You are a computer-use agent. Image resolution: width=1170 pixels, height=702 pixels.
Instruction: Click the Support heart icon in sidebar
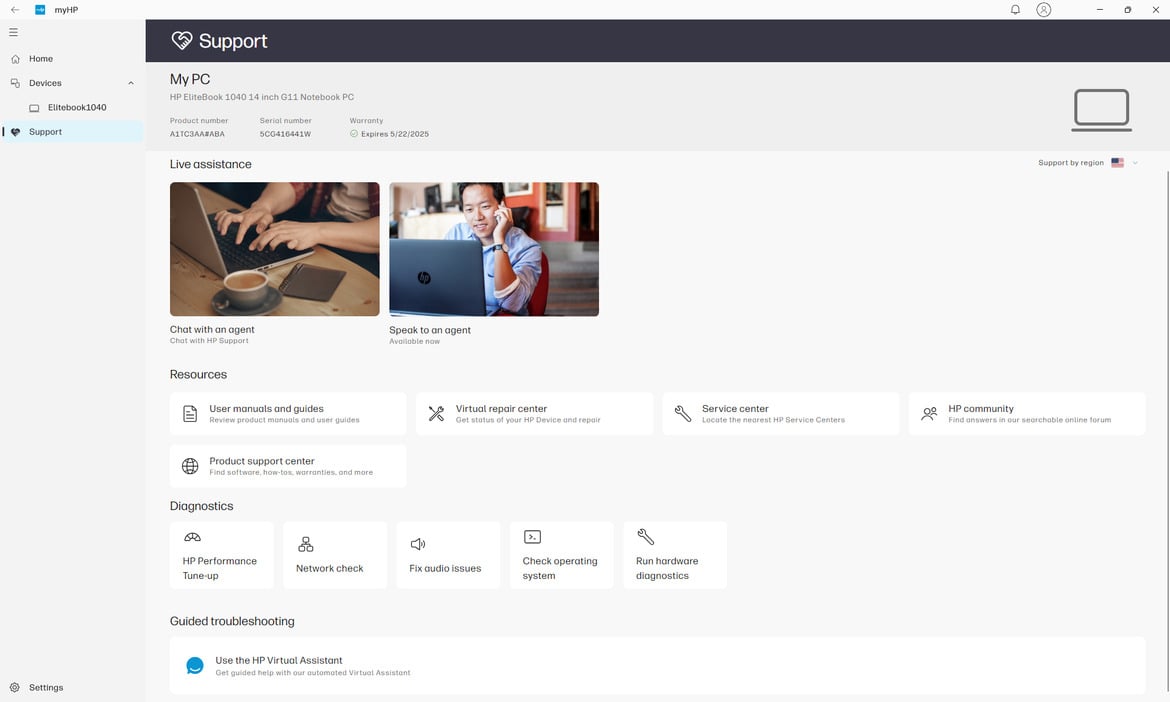tap(15, 132)
